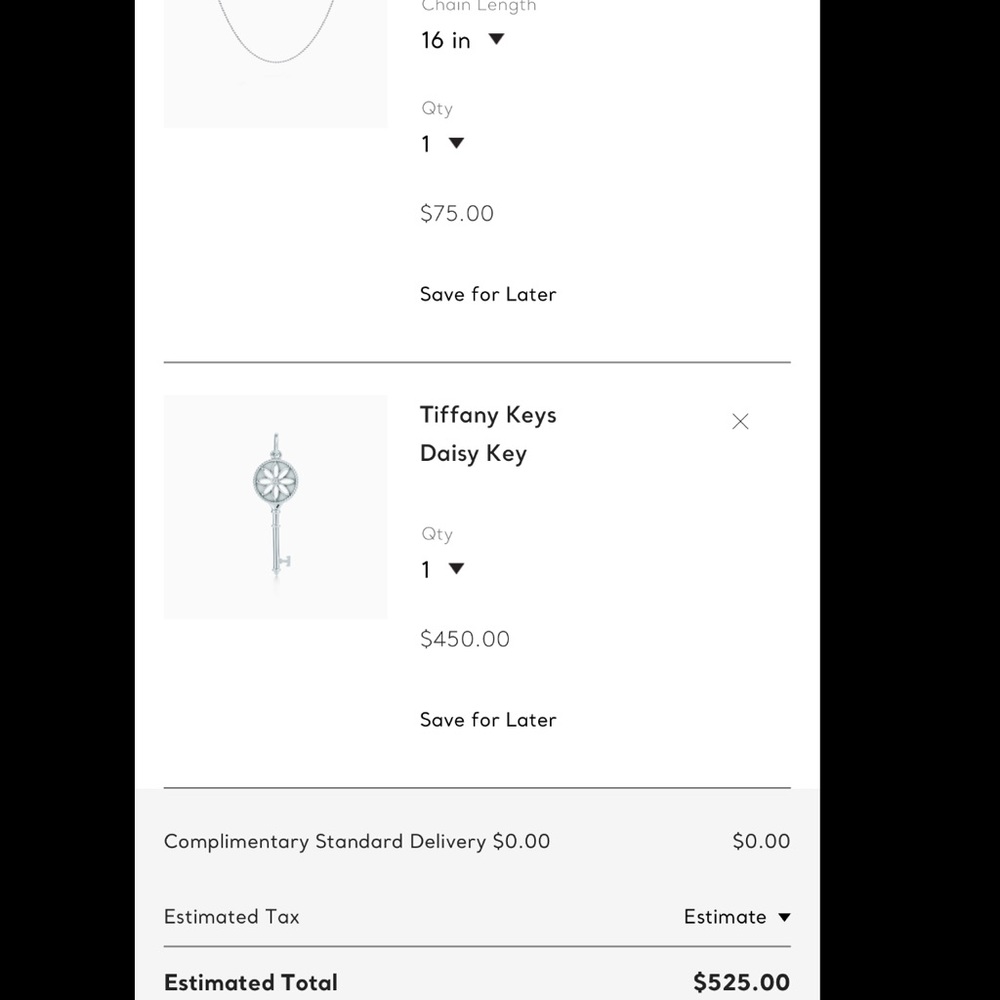
Task: Open the 16 in chain length dropdown
Action: click(462, 40)
